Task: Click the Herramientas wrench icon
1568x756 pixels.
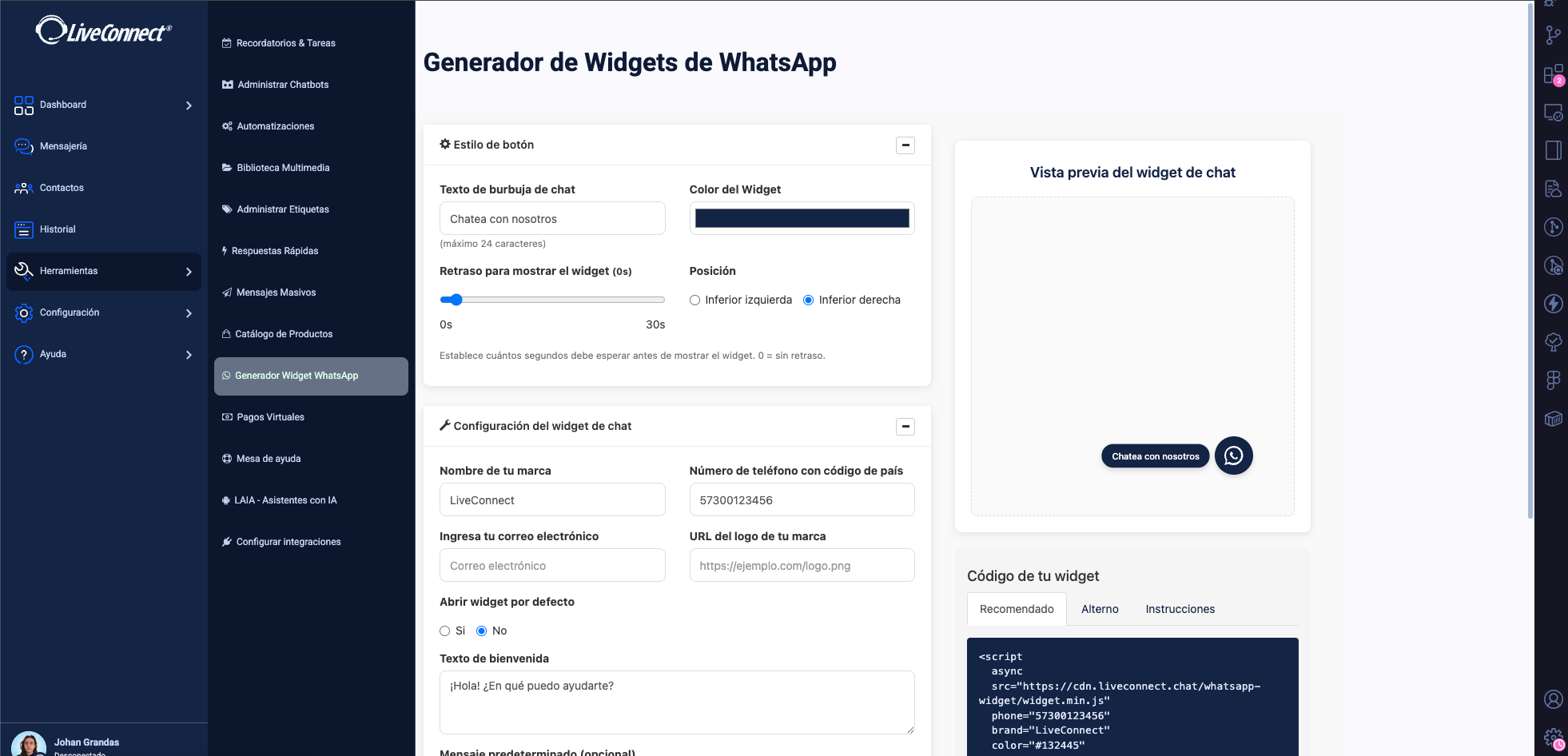Action: tap(24, 272)
